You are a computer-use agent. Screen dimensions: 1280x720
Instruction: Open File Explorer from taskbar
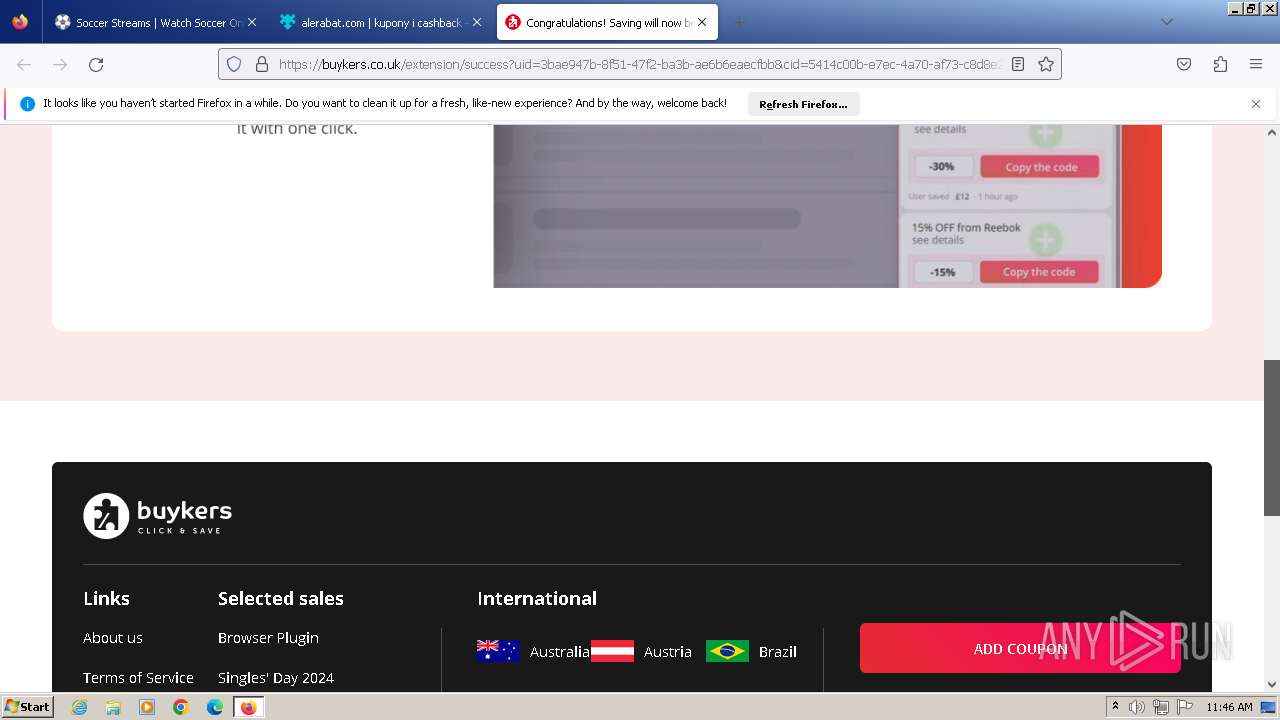pos(113,707)
